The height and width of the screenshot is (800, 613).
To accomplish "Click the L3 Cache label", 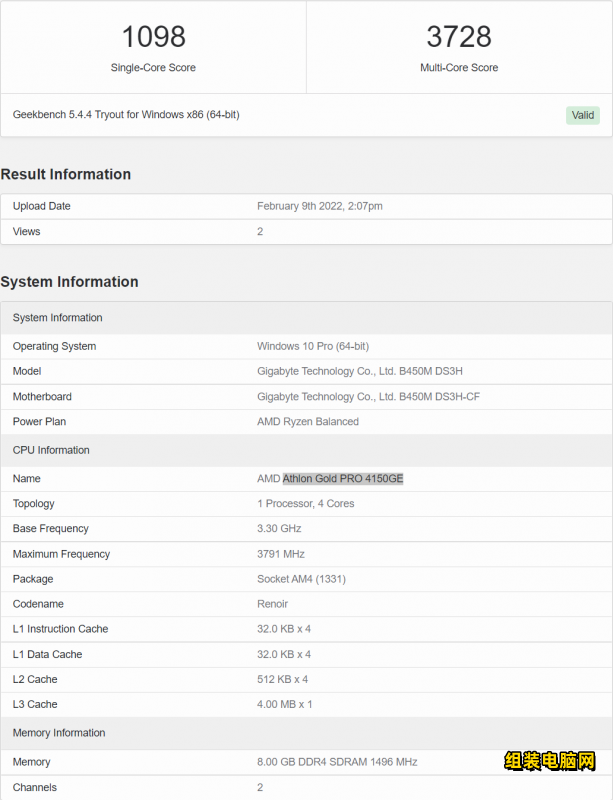I will 35,705.
